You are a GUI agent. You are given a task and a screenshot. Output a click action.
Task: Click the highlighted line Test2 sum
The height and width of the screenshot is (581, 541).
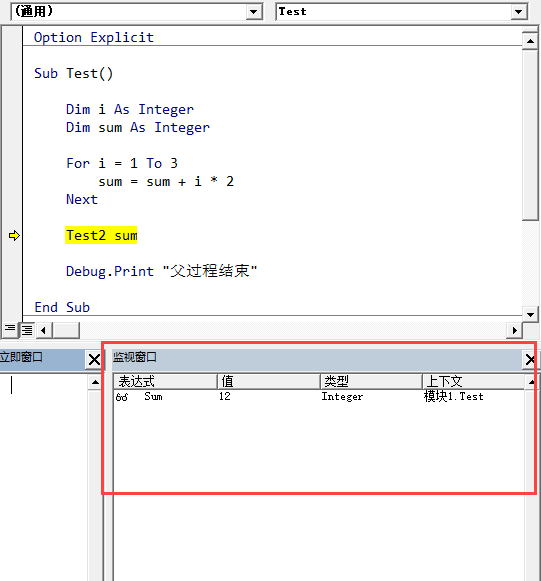(101, 235)
